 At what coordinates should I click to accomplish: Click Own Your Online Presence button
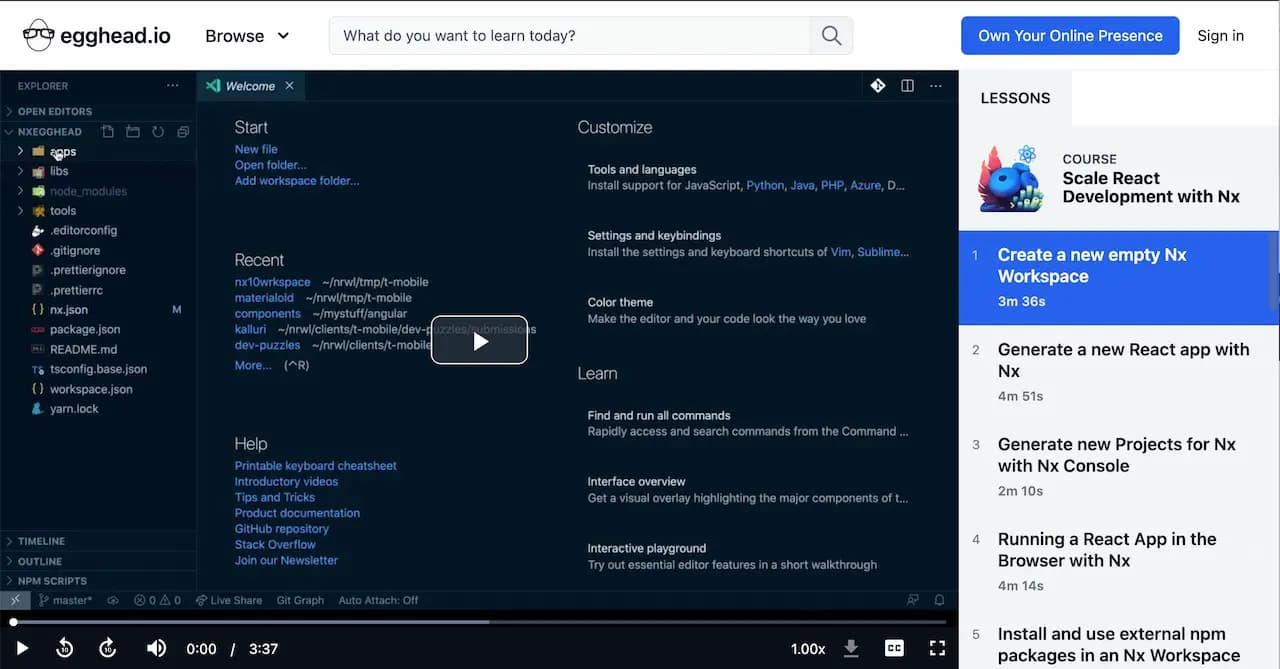1070,36
